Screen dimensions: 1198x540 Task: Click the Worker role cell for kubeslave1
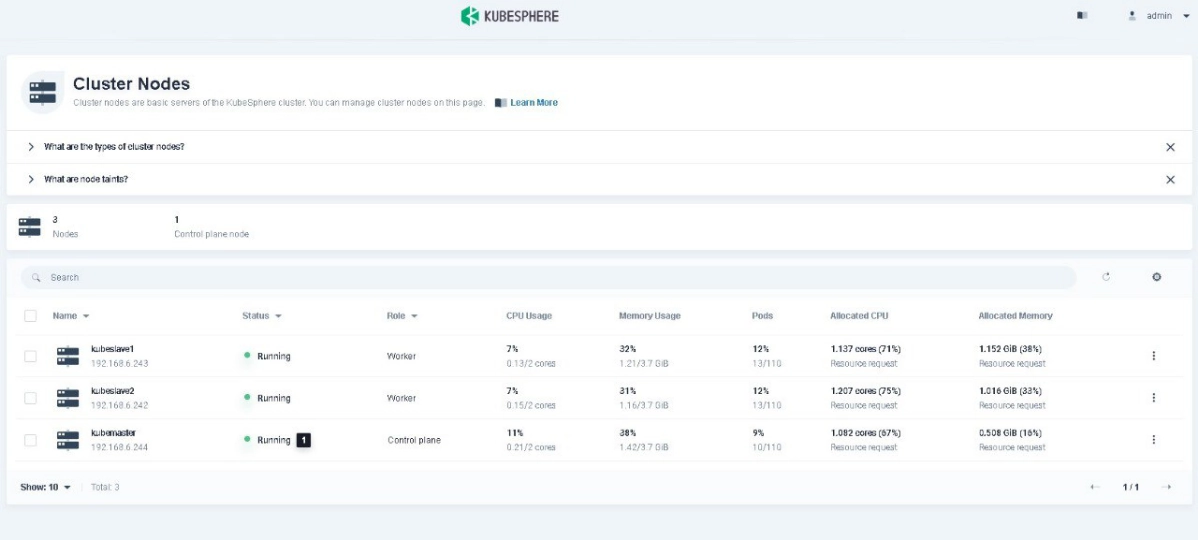point(402,356)
